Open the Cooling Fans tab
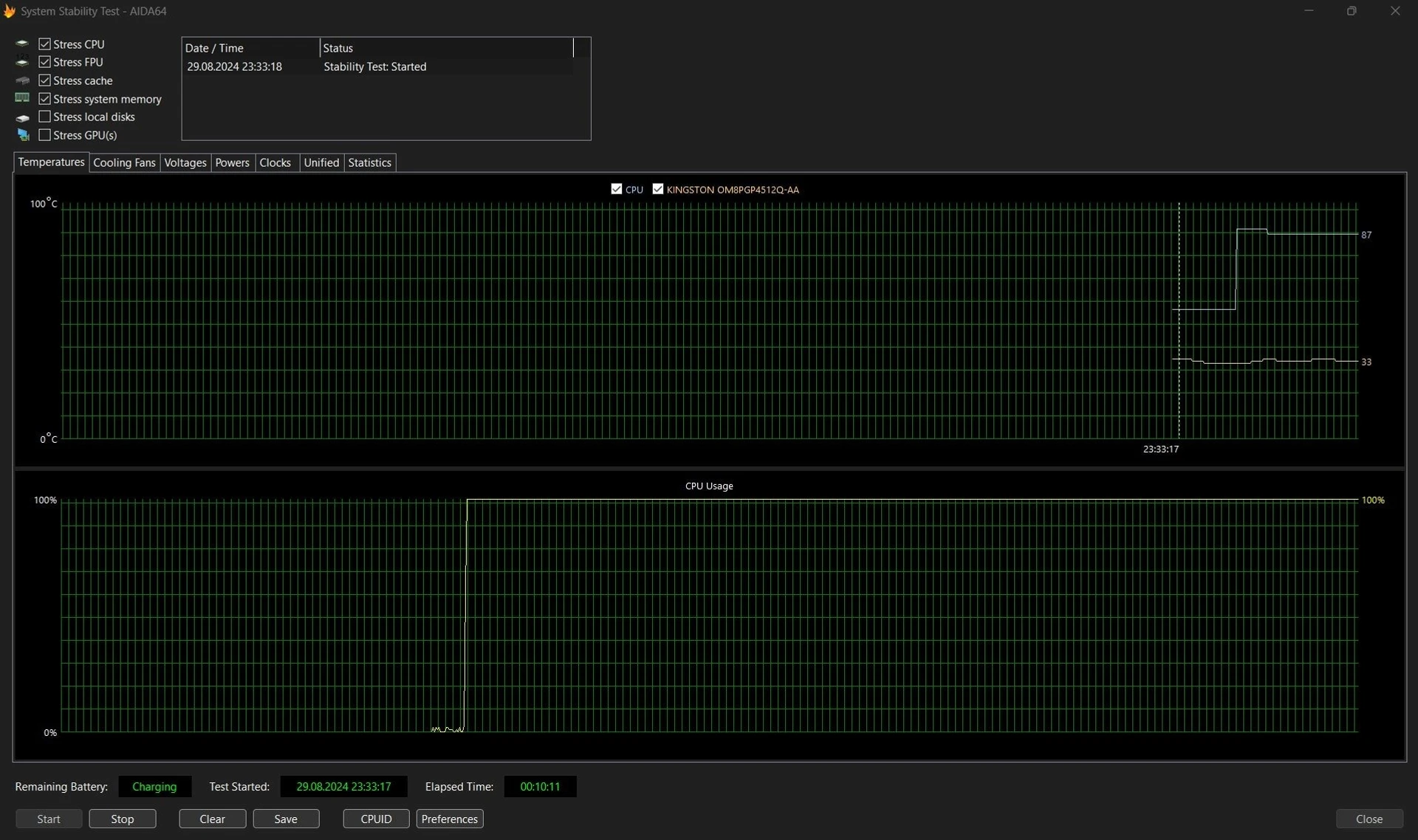The height and width of the screenshot is (840, 1418). (124, 162)
